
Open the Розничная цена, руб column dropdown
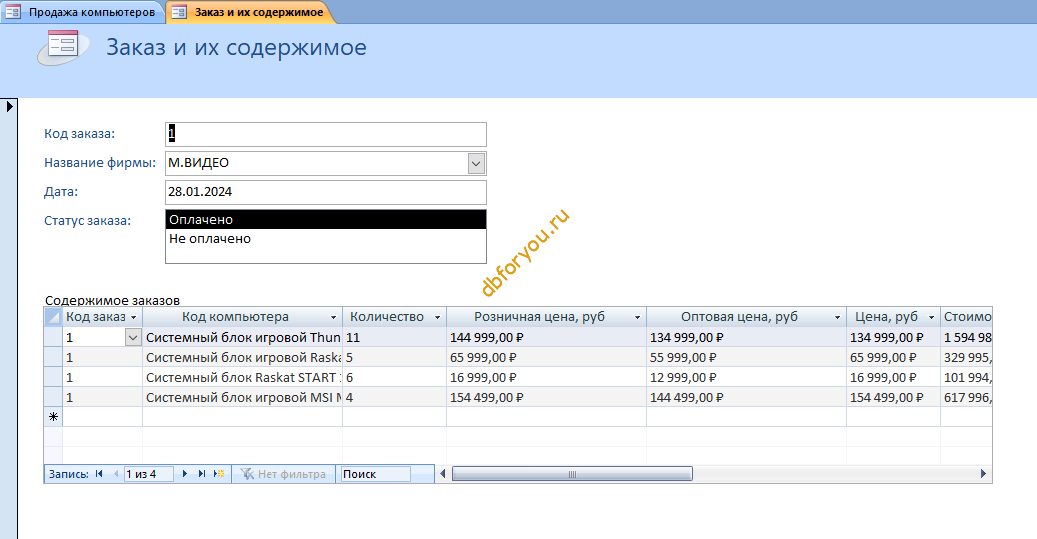click(638, 317)
